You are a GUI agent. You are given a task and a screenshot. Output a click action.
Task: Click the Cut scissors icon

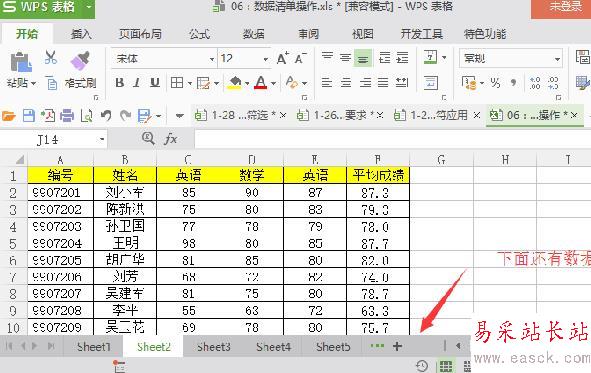coord(51,57)
